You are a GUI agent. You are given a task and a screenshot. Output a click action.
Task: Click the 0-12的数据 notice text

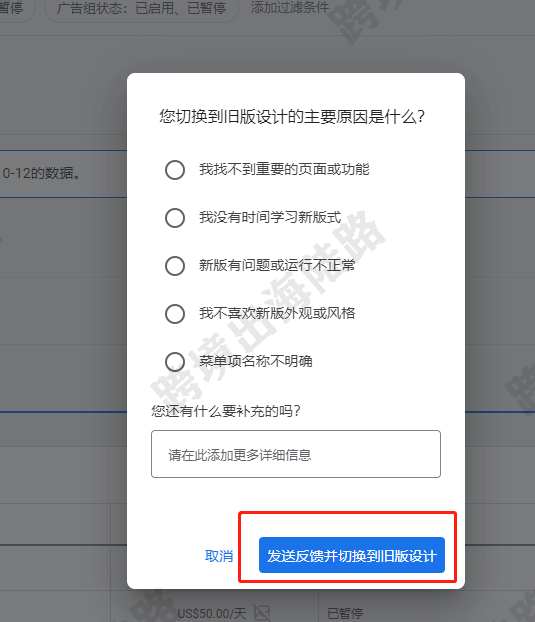pyautogui.click(x=42, y=173)
